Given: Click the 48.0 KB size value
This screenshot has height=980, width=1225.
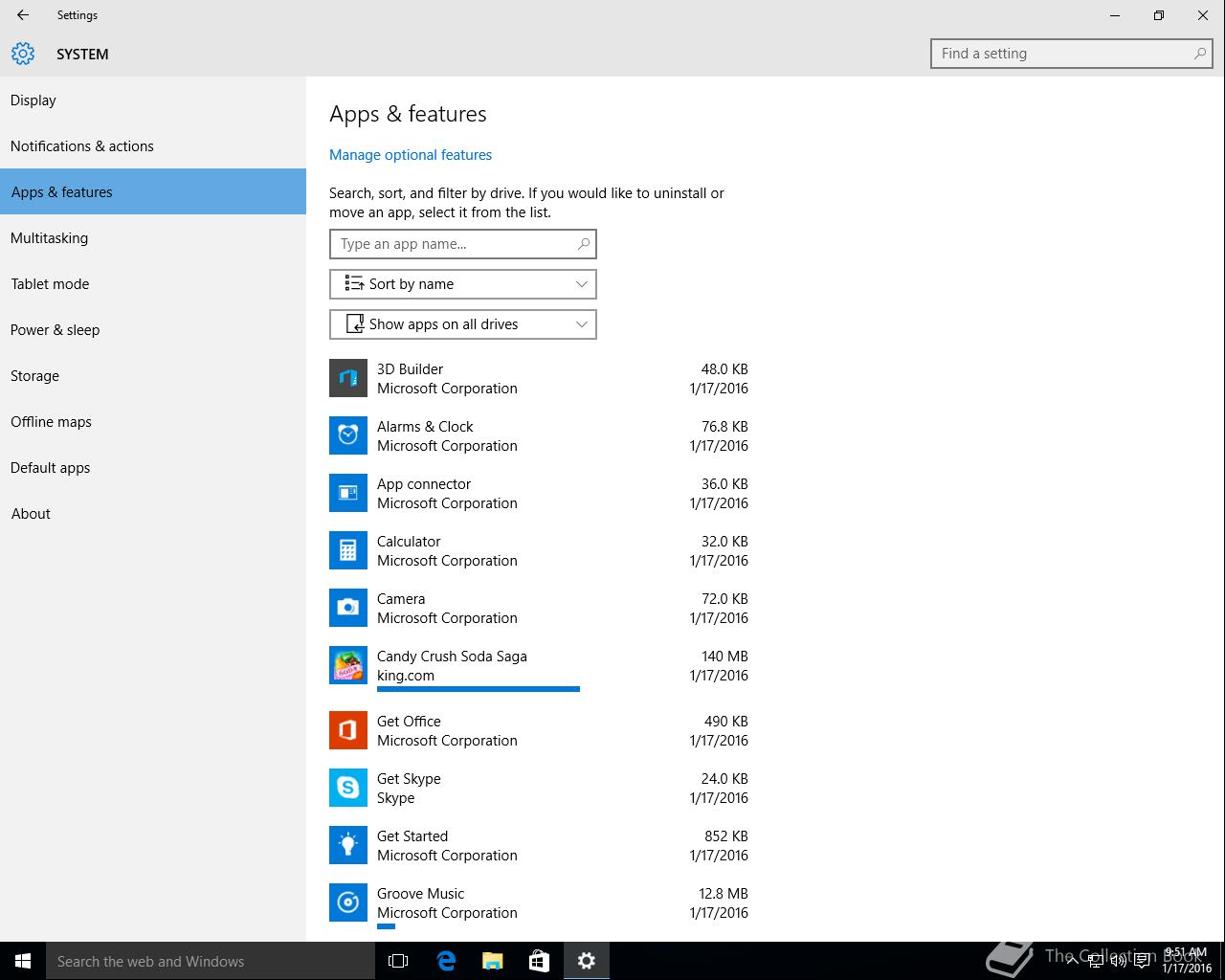Looking at the screenshot, I should coord(724,368).
